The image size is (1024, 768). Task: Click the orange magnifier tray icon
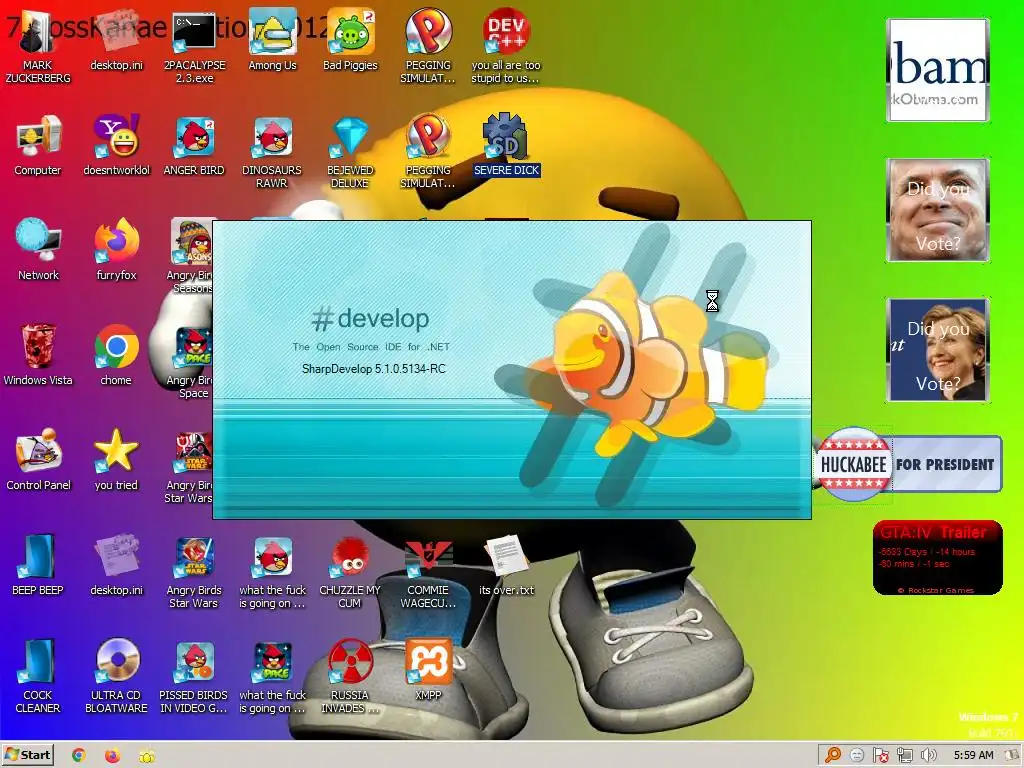833,756
